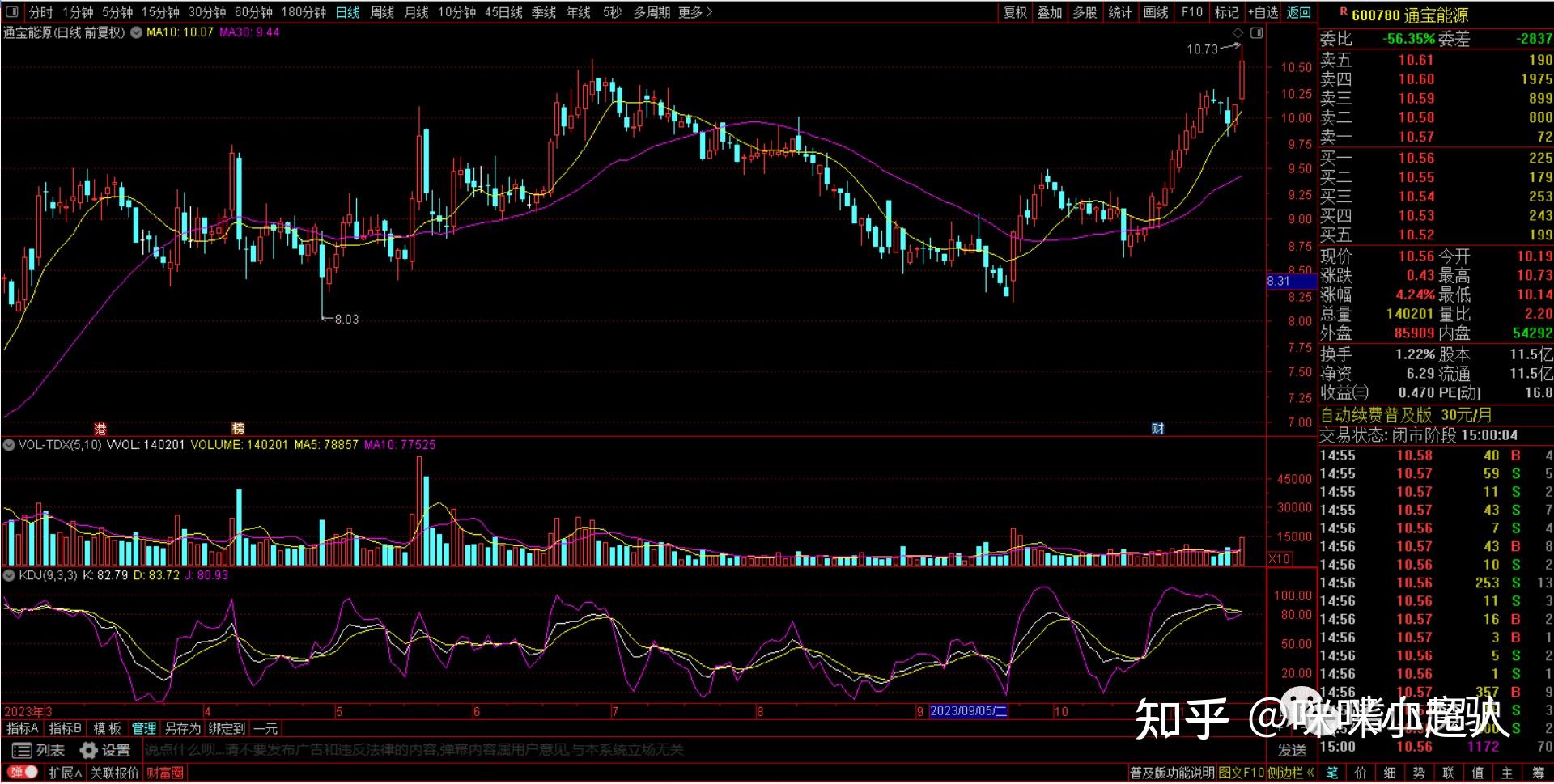
Task: Click the 财 marker near the chart's right edge
Action: pos(1157,428)
